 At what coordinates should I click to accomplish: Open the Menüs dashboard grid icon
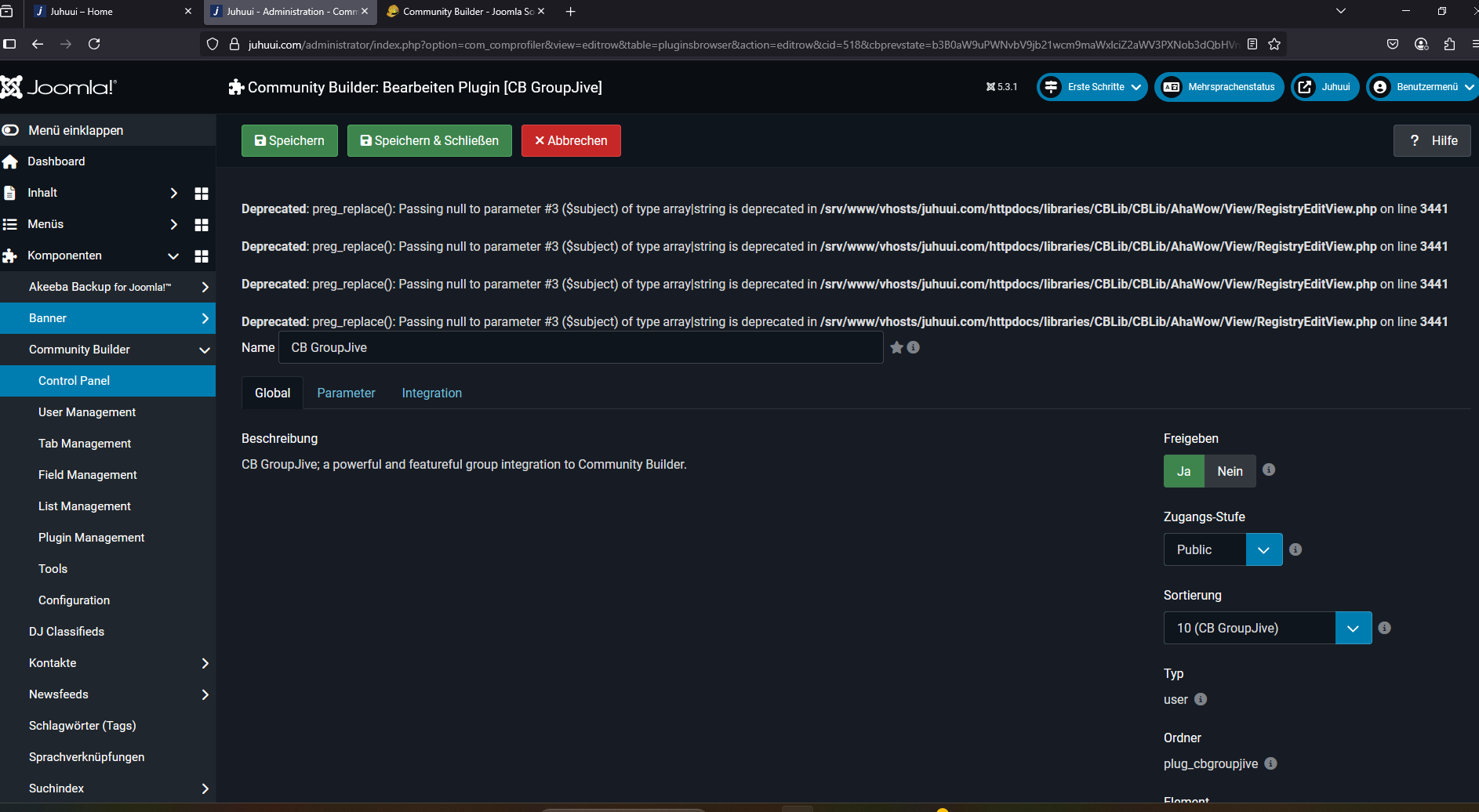(202, 224)
